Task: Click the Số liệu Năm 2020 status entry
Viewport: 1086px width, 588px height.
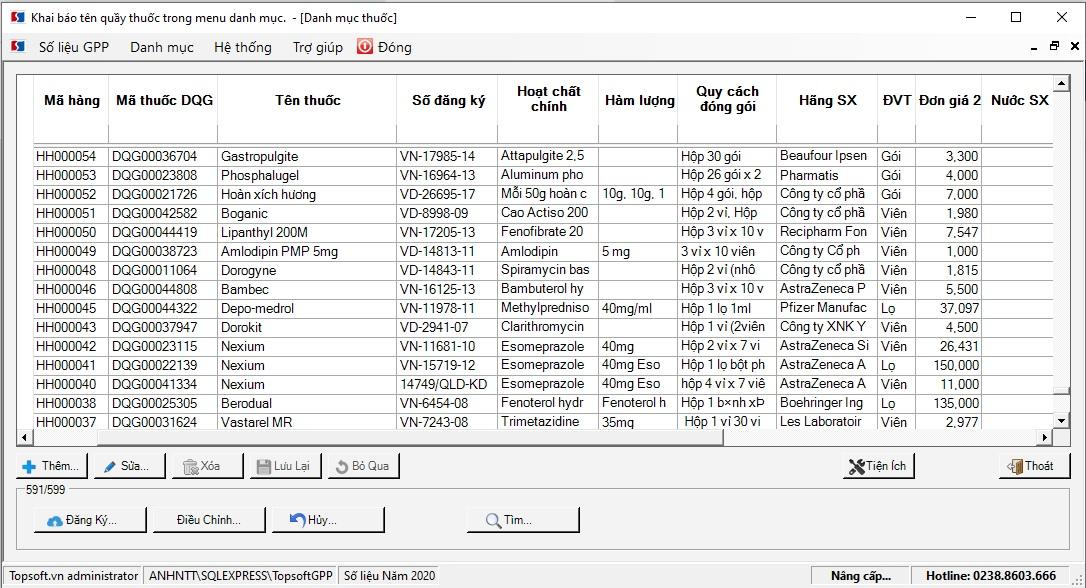Action: (x=389, y=576)
